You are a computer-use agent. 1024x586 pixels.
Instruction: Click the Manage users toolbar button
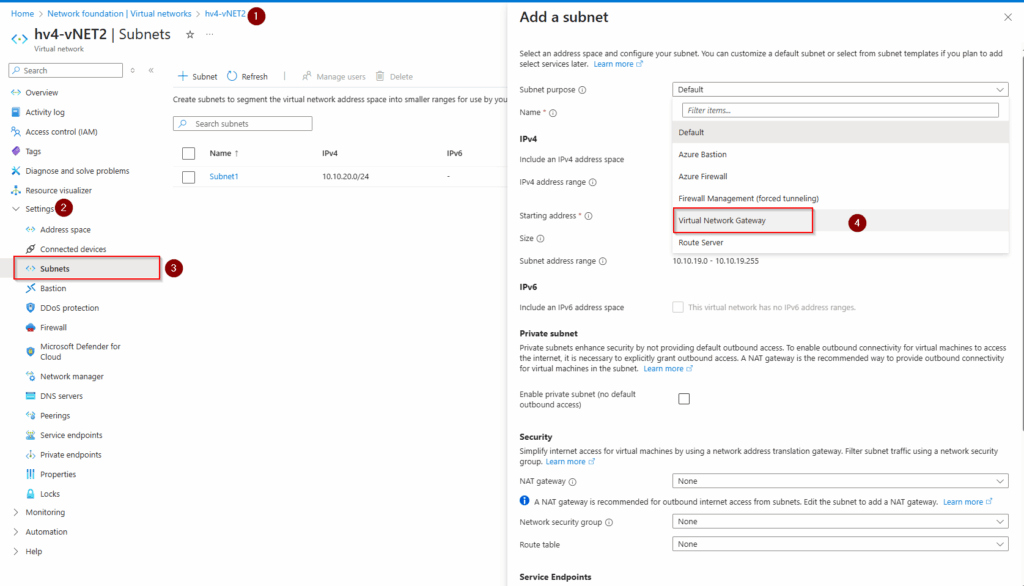coord(334,76)
